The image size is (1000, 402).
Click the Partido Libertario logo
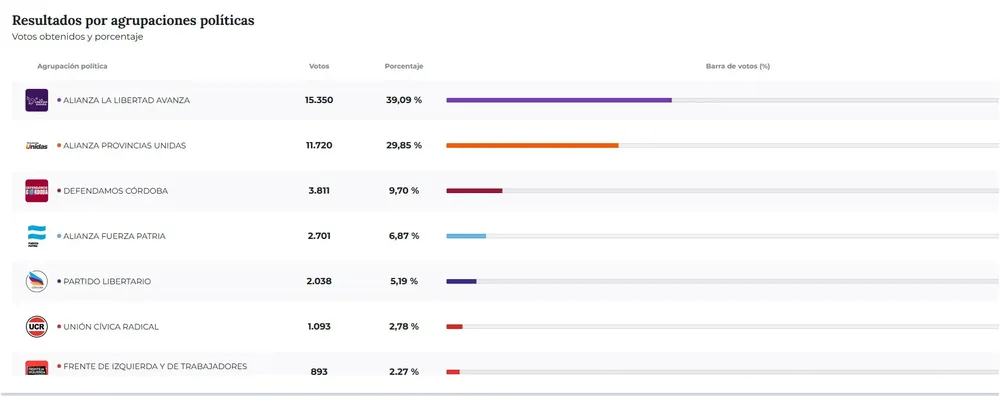(36, 282)
